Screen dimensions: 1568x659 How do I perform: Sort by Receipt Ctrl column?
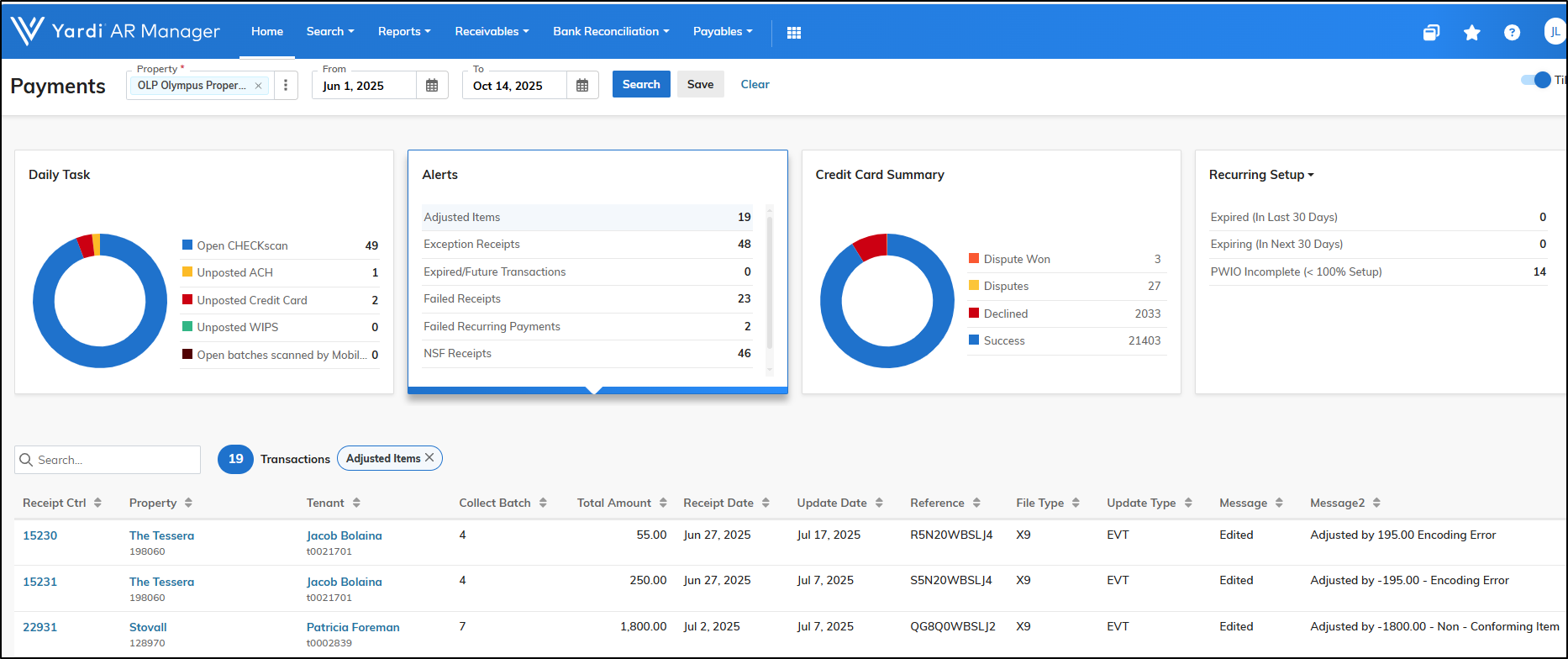coord(97,503)
